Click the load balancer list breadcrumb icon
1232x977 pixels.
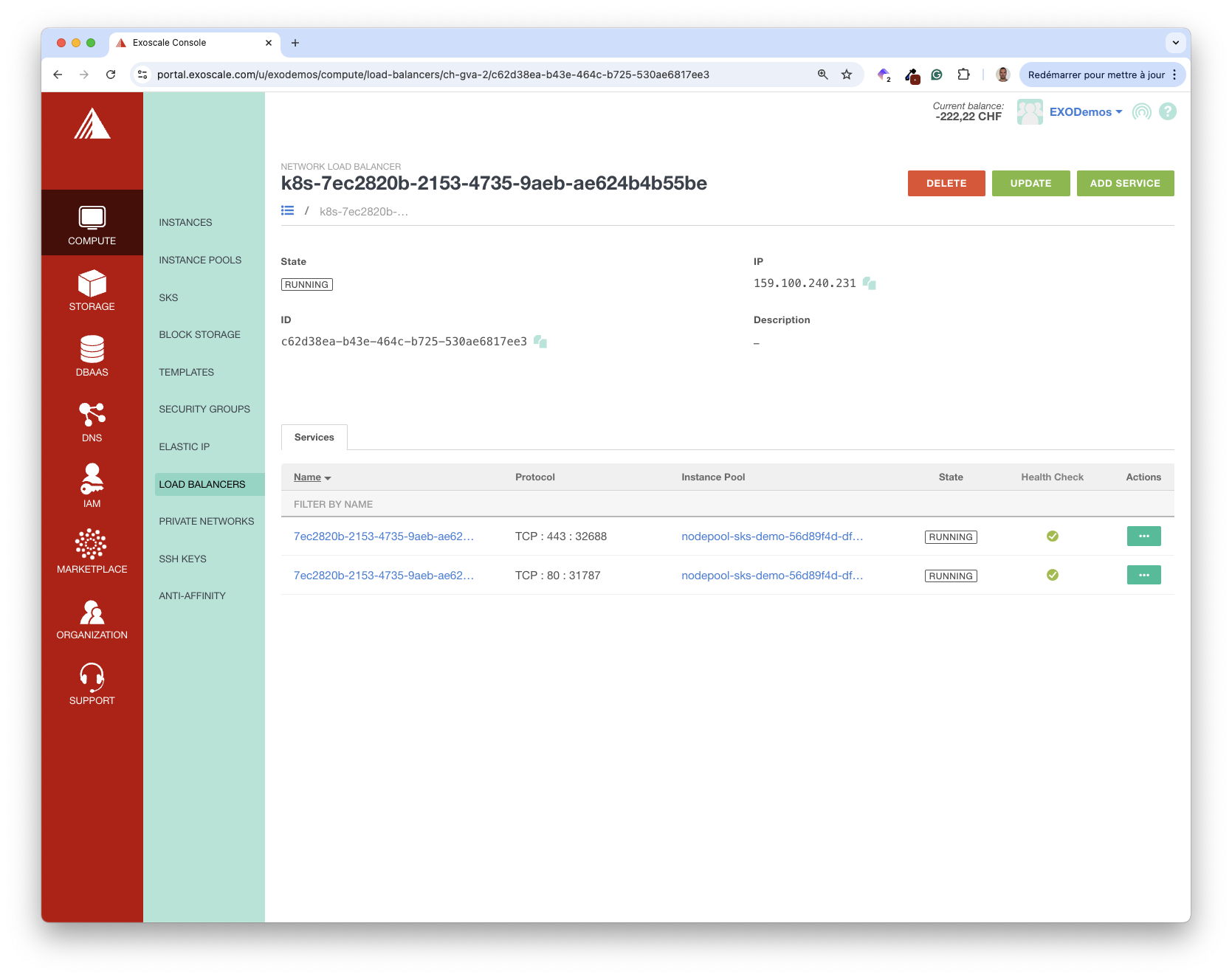(288, 211)
